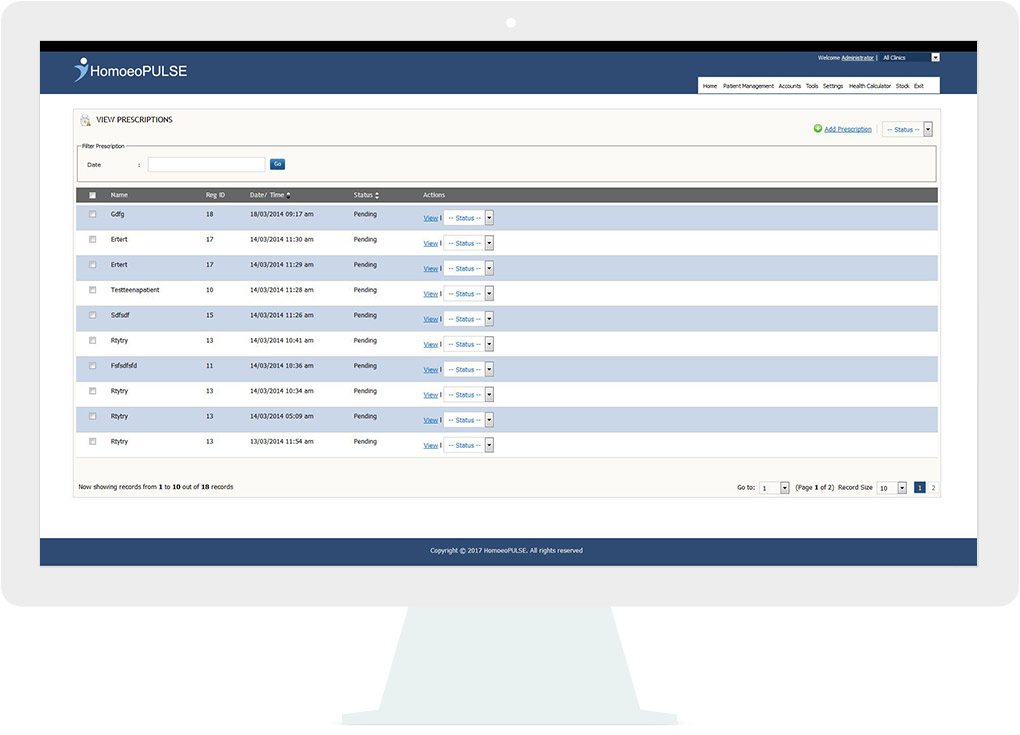This screenshot has height=735, width=1020.
Task: Tick the Testteenapatient row checkbox
Action: (x=93, y=290)
